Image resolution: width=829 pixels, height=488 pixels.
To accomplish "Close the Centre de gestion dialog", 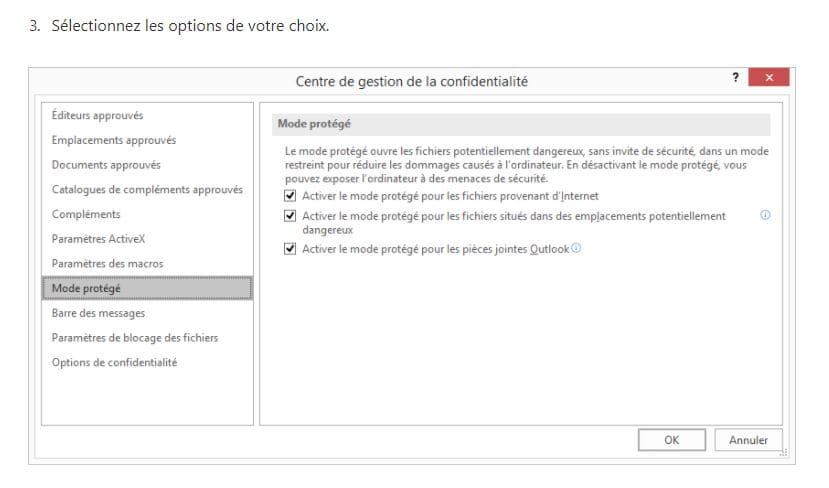I will point(768,77).
